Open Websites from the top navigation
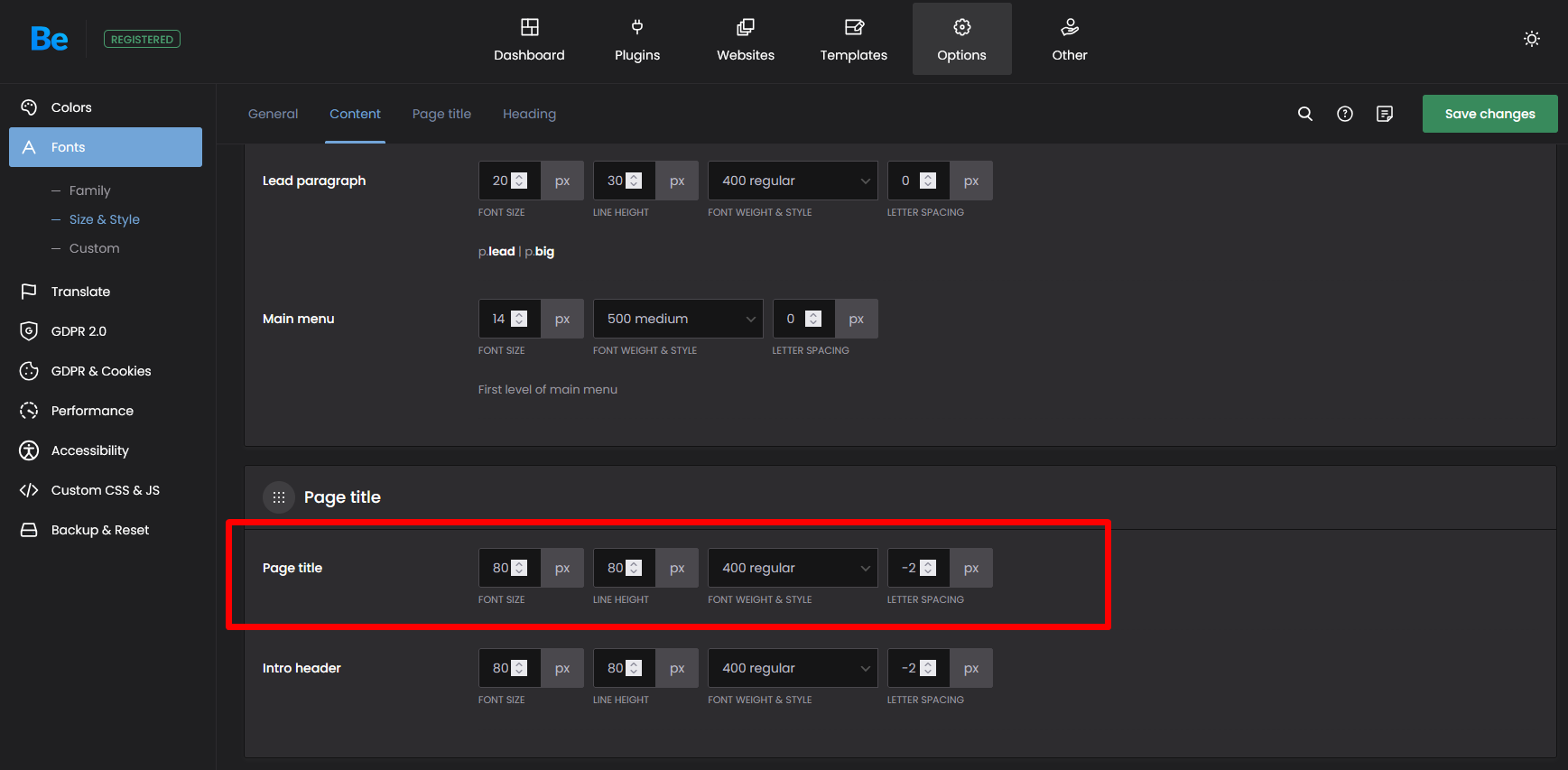This screenshot has width=1568, height=770. pyautogui.click(x=745, y=40)
